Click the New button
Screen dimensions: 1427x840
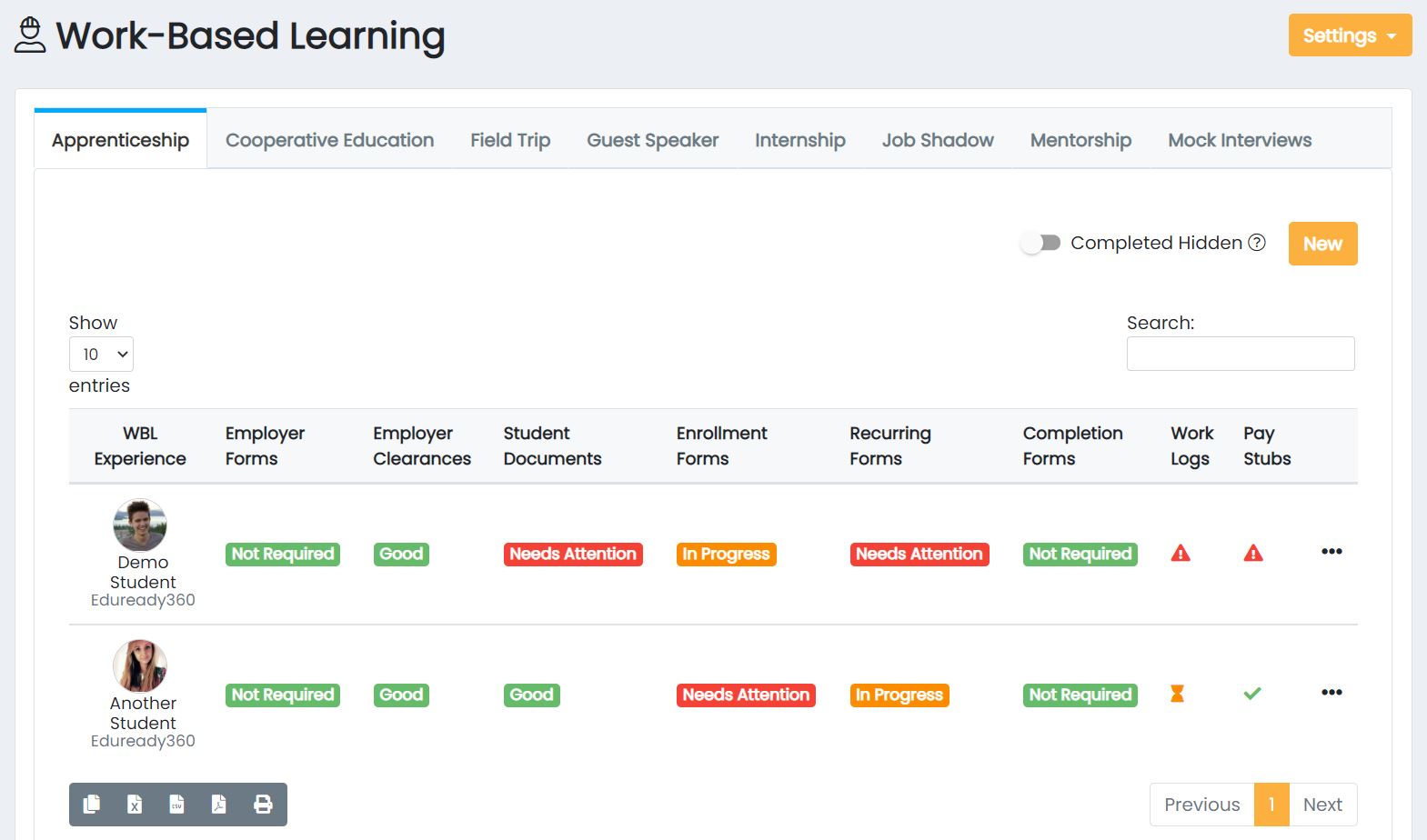click(x=1322, y=244)
